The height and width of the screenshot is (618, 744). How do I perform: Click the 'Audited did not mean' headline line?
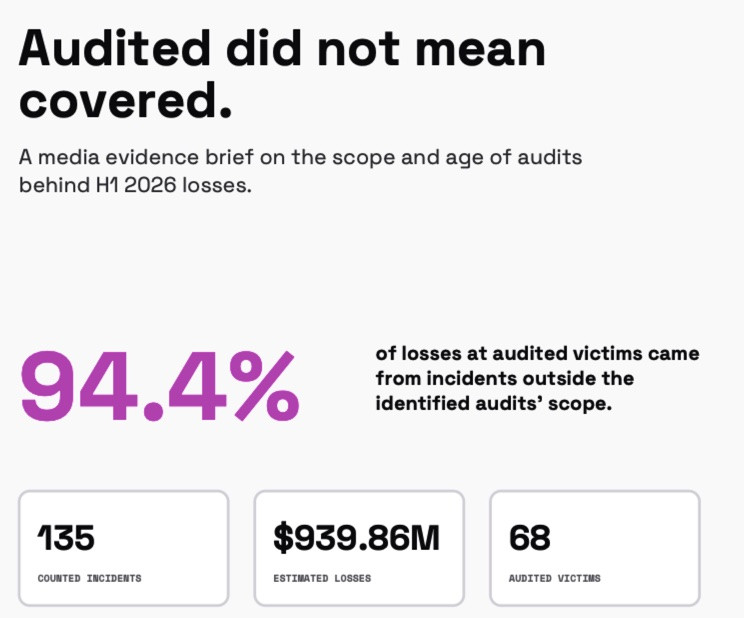coord(282,48)
